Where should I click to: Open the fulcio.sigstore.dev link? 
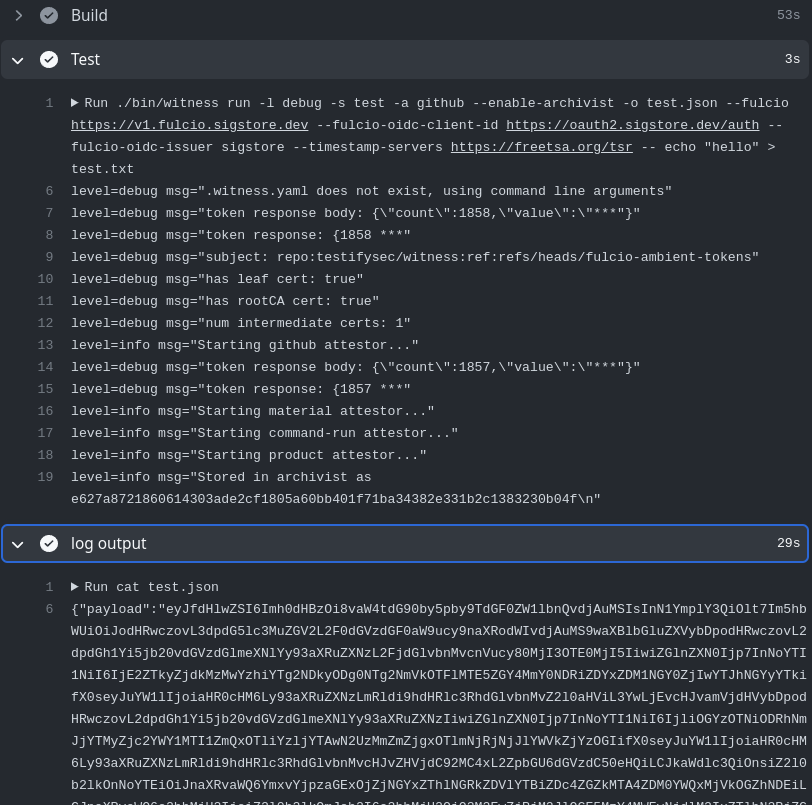[x=189, y=125]
